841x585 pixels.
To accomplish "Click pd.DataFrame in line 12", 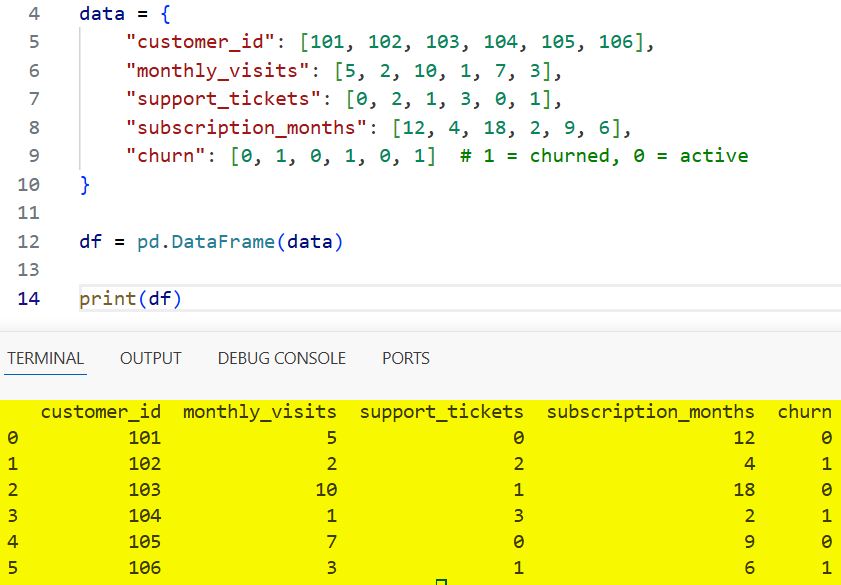I will point(206,242).
